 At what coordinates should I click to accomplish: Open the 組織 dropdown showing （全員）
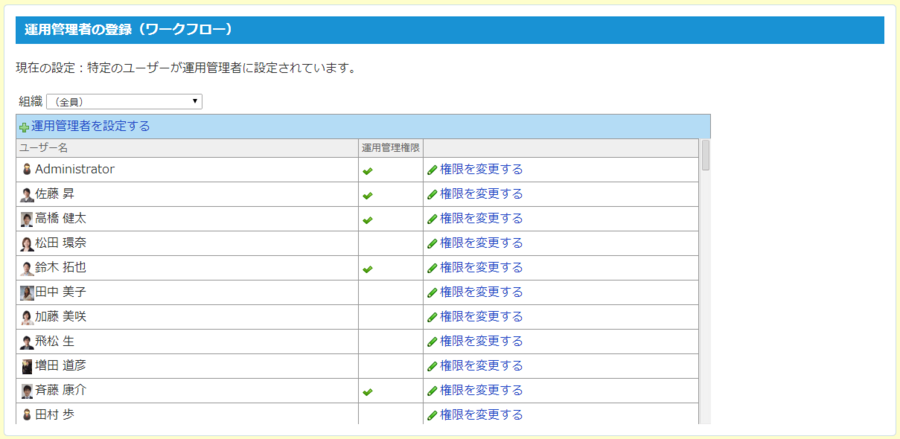[125, 101]
